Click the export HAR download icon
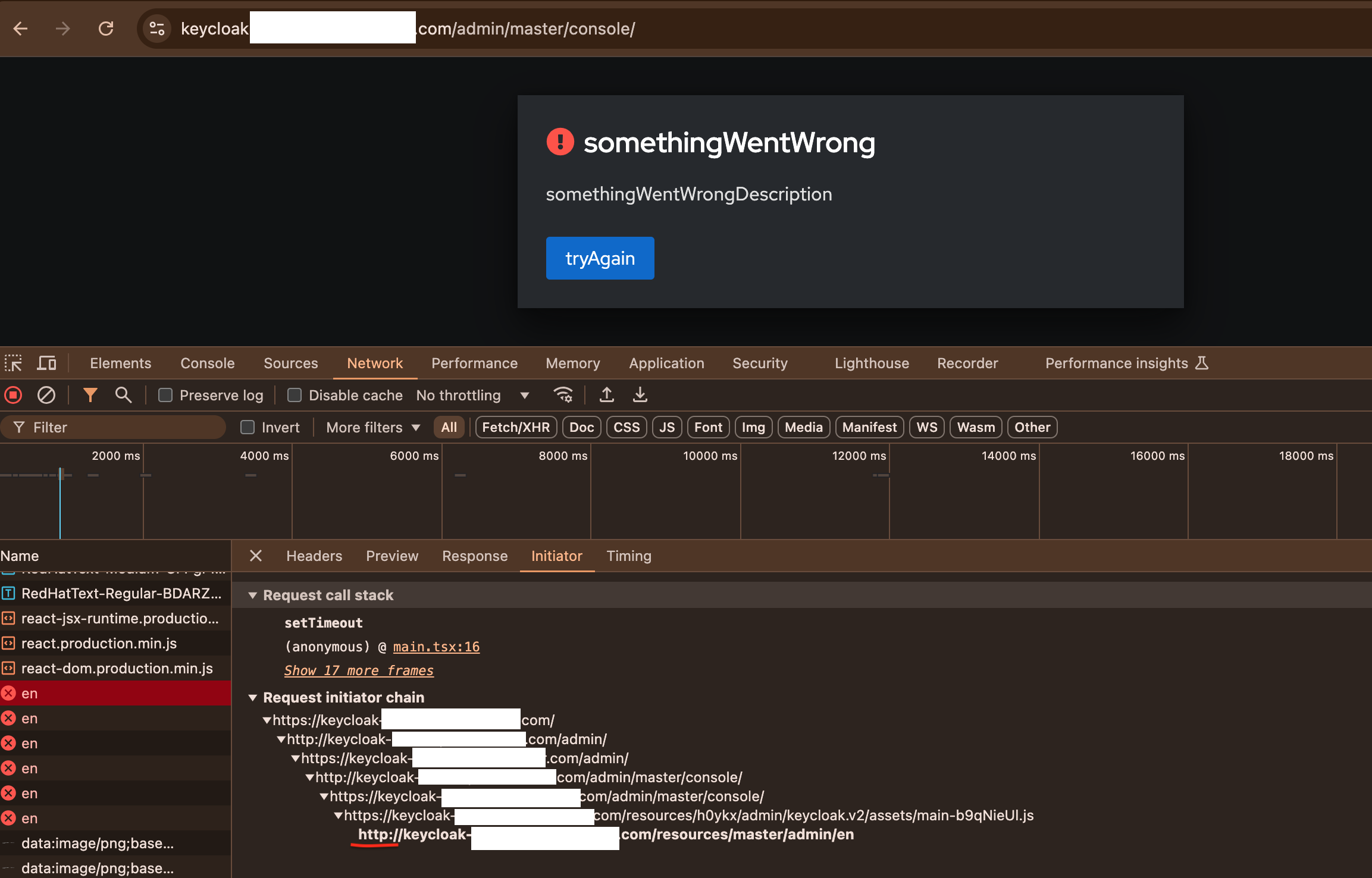The width and height of the screenshot is (1372, 878). click(x=640, y=395)
